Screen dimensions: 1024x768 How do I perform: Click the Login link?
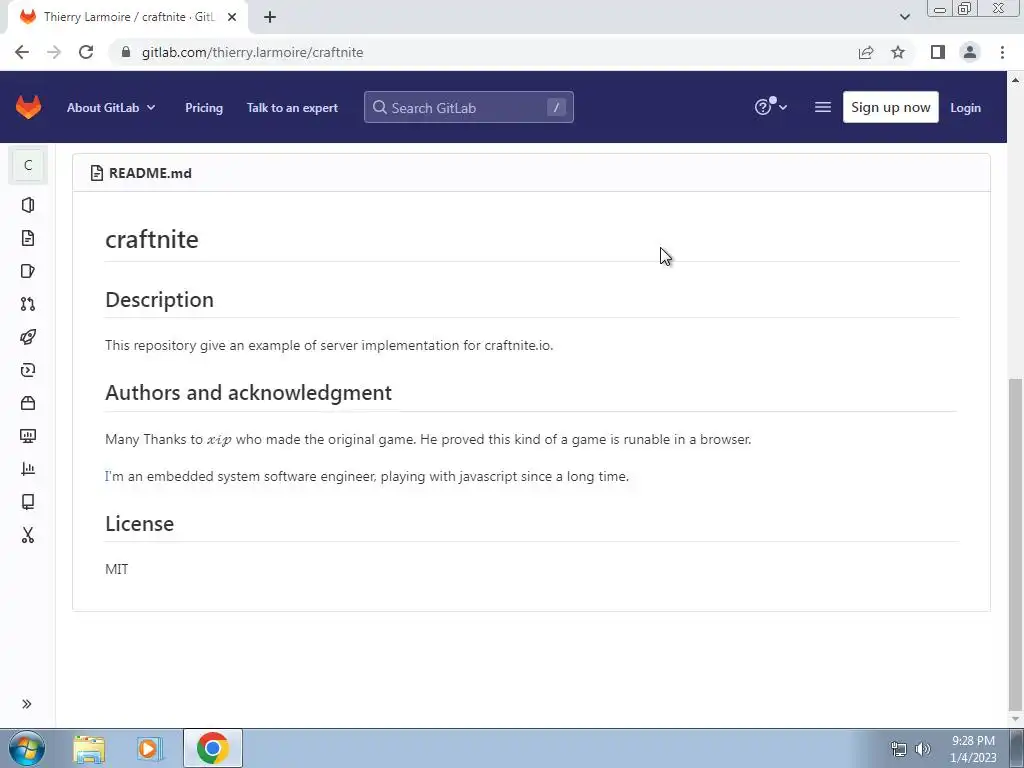(965, 108)
